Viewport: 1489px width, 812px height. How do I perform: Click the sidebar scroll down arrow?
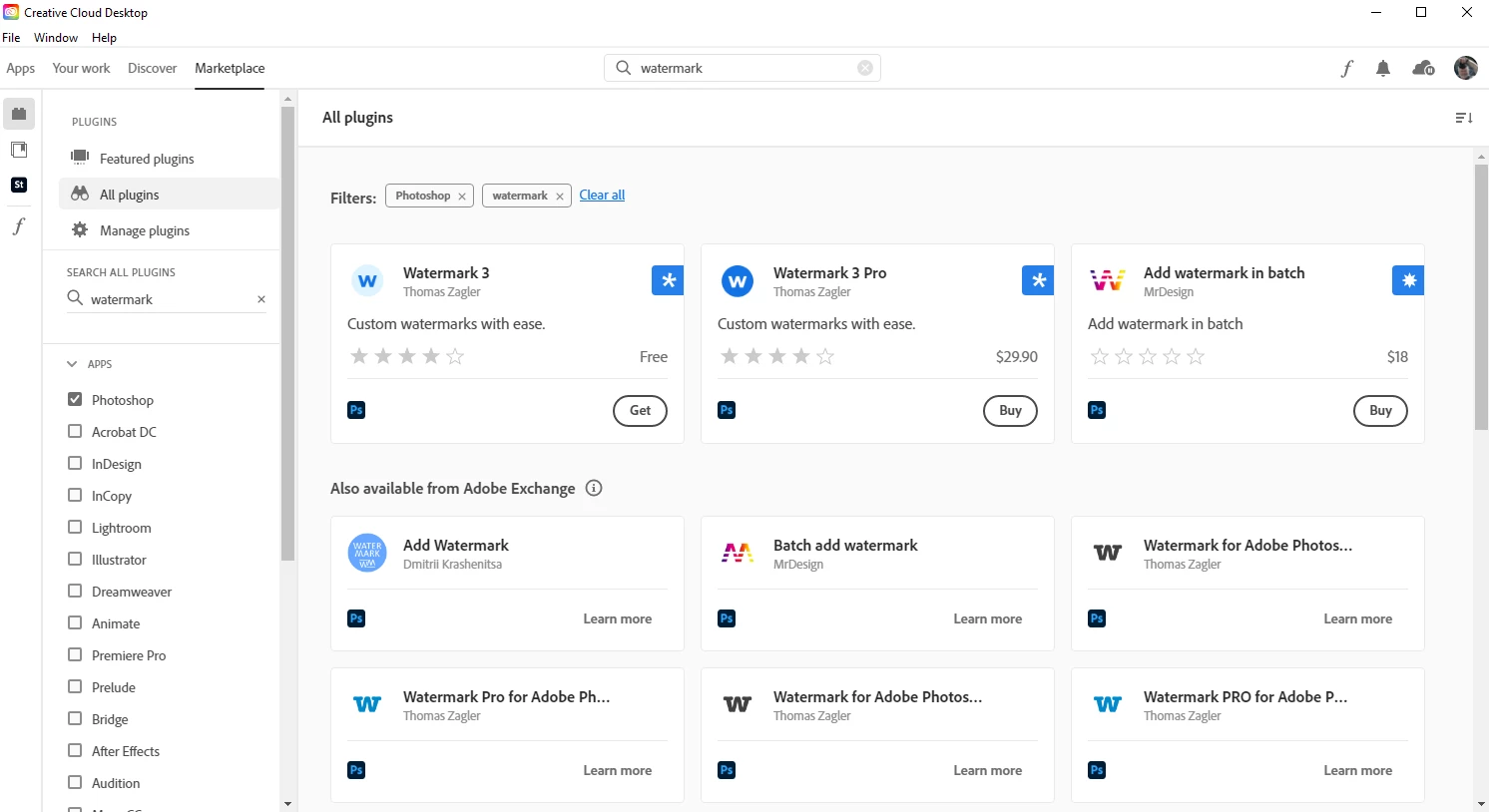(x=287, y=804)
